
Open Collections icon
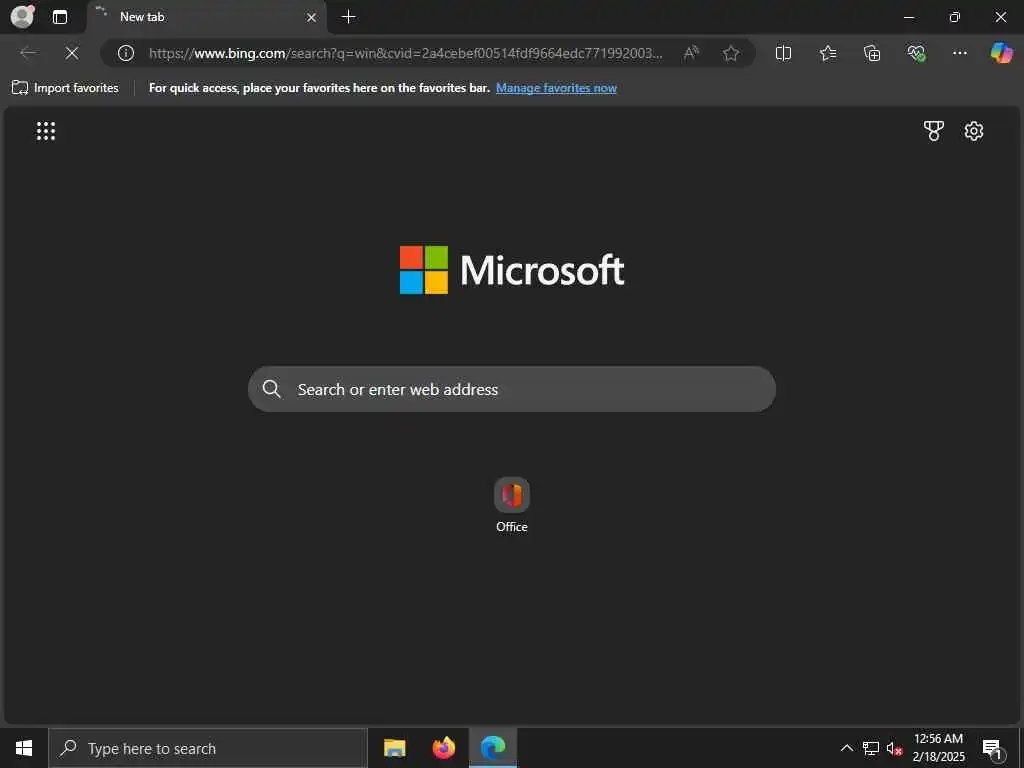click(872, 53)
